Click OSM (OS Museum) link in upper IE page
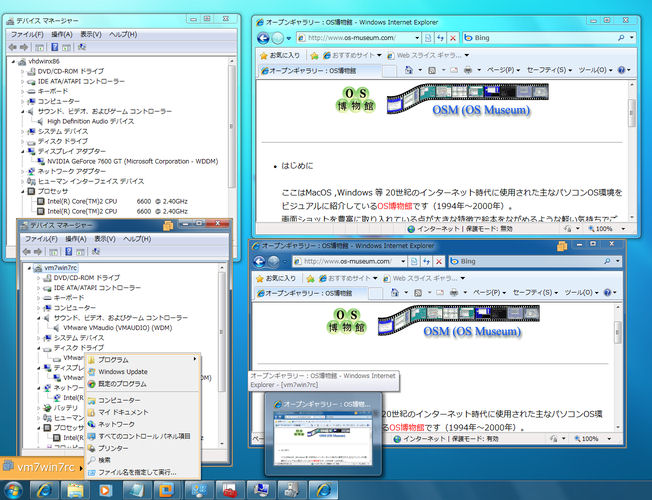 click(481, 110)
